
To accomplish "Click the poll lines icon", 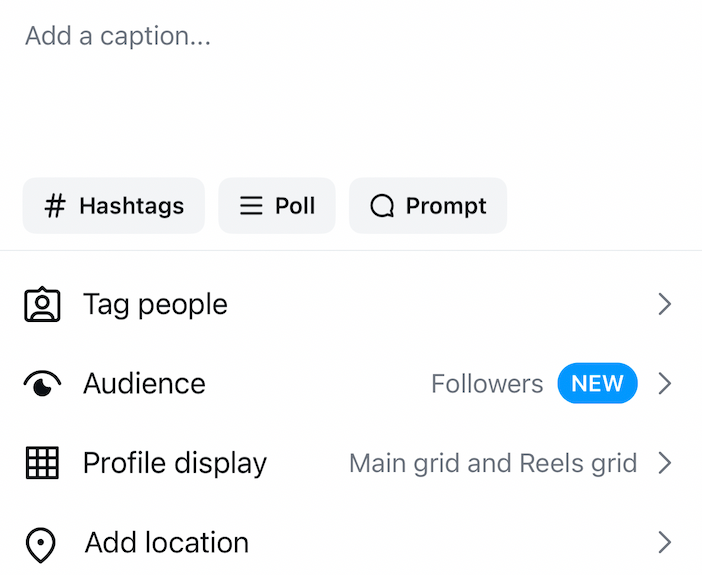I will tap(251, 206).
